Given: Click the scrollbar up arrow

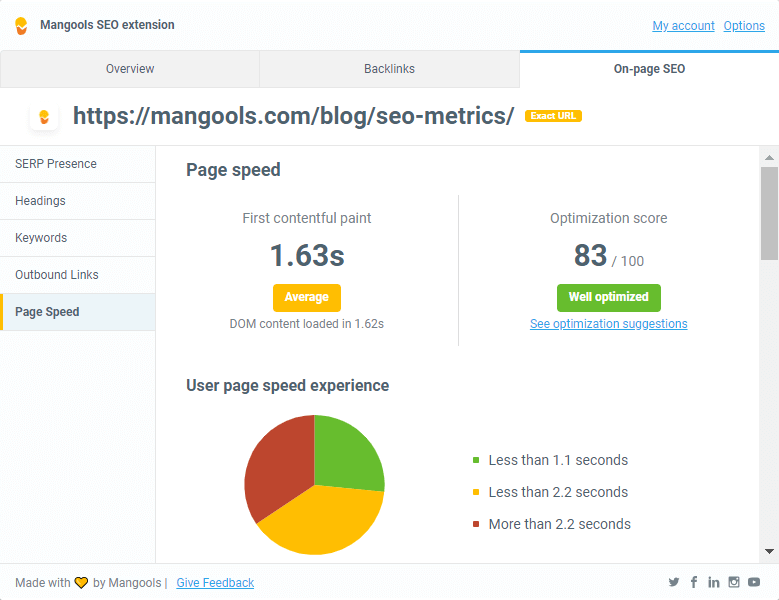Looking at the screenshot, I should (x=769, y=157).
